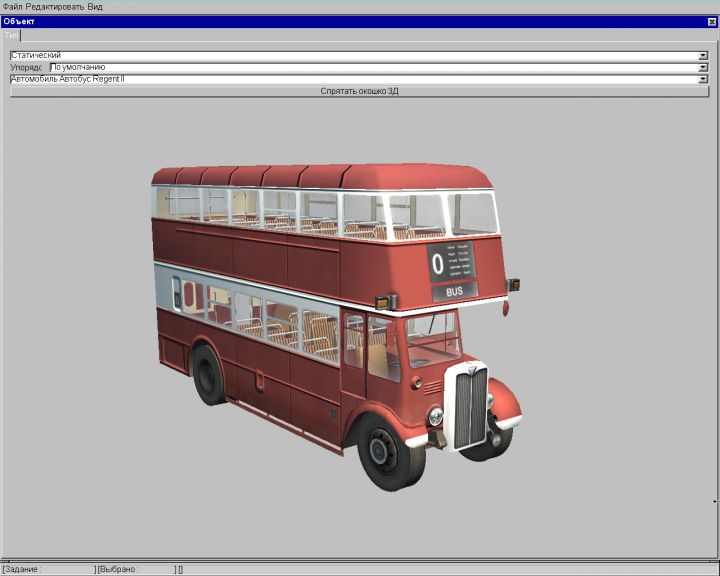
Task: Open the По умолчанию sorting dropdown
Action: pyautogui.click(x=703, y=67)
